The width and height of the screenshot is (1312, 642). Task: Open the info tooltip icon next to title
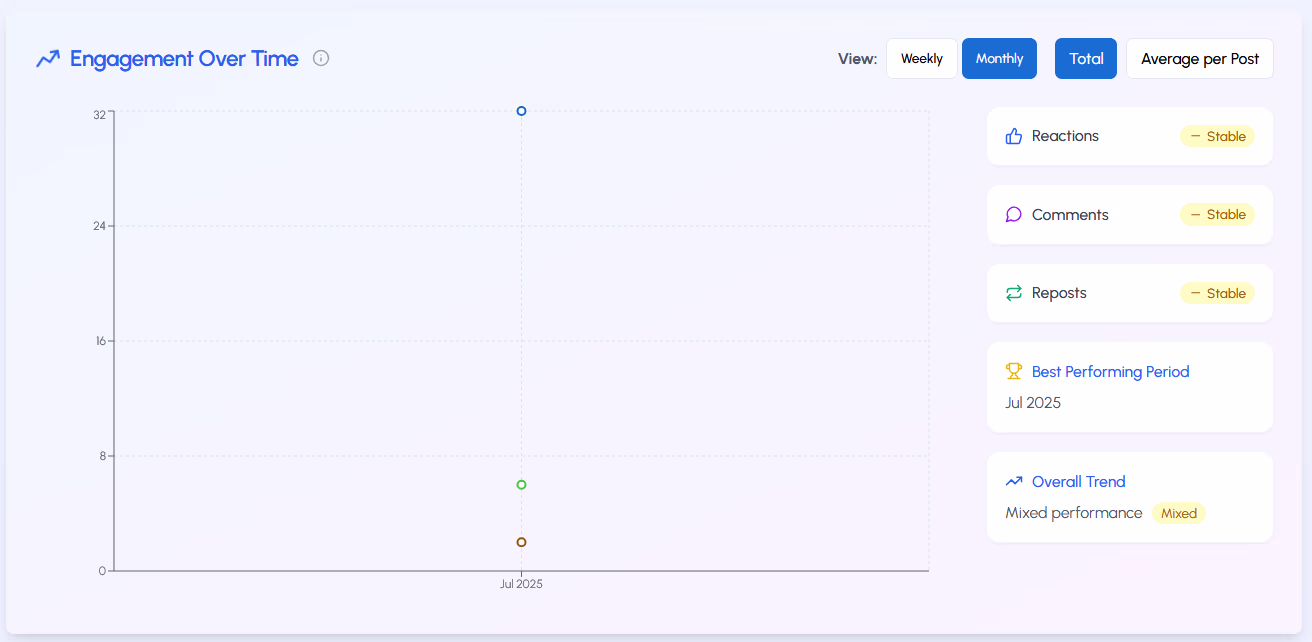pyautogui.click(x=320, y=58)
